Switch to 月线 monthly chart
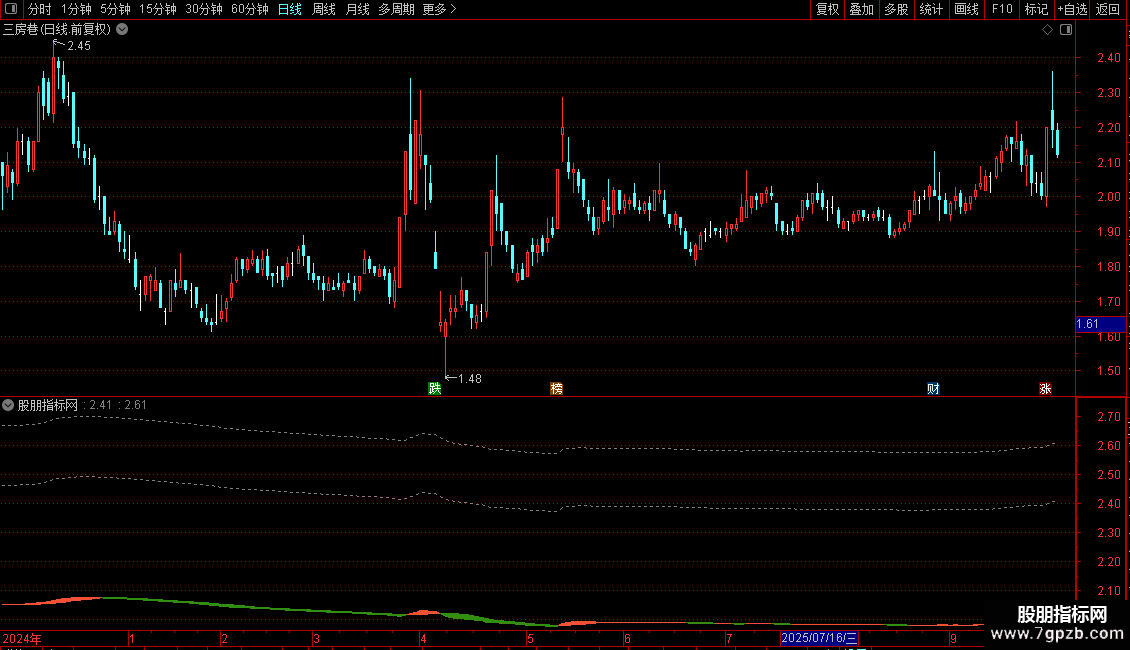Screen dimensions: 1130x650 [x=357, y=9]
